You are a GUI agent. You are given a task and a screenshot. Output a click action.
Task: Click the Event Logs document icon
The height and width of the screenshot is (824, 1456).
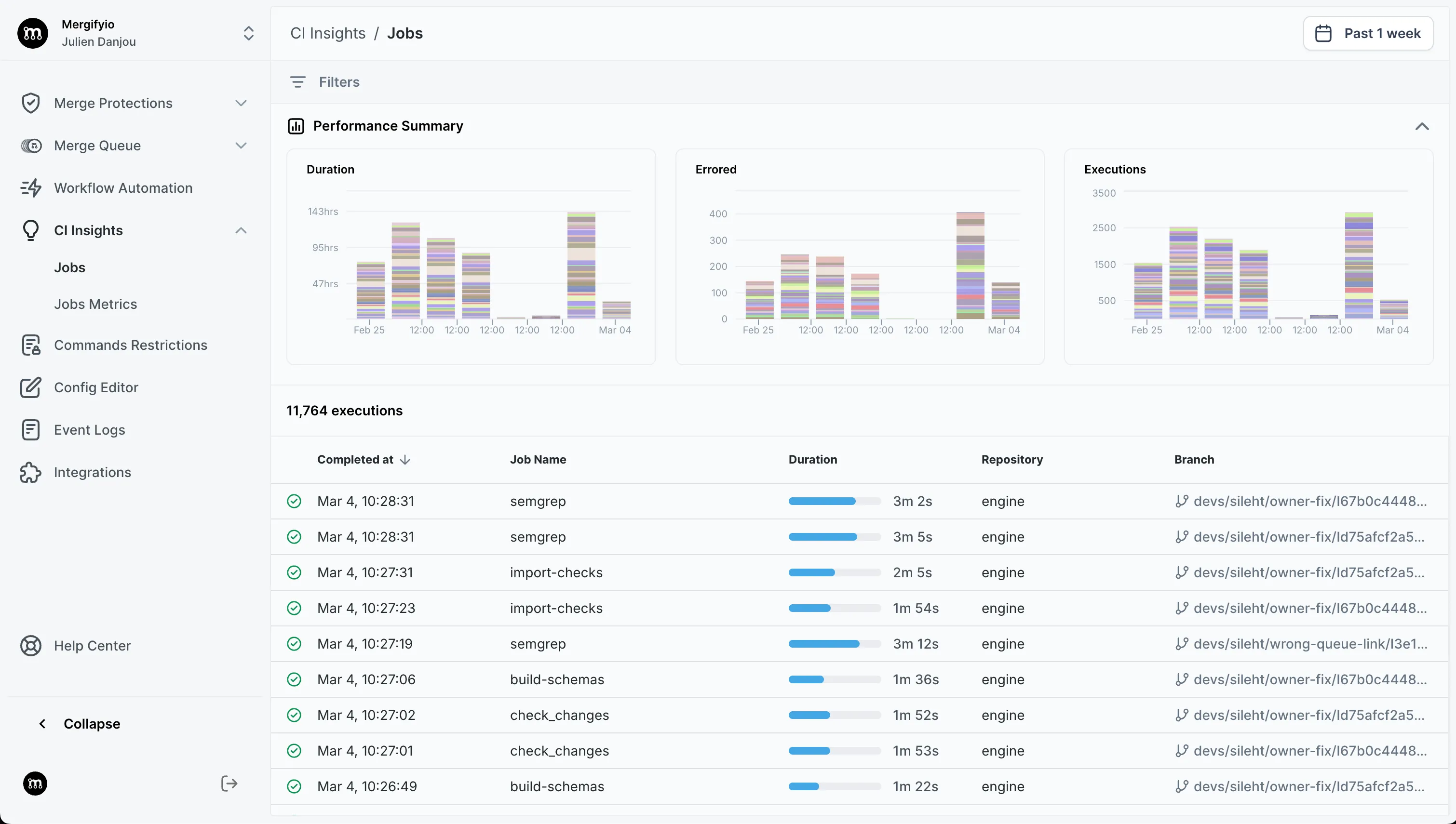[x=30, y=430]
